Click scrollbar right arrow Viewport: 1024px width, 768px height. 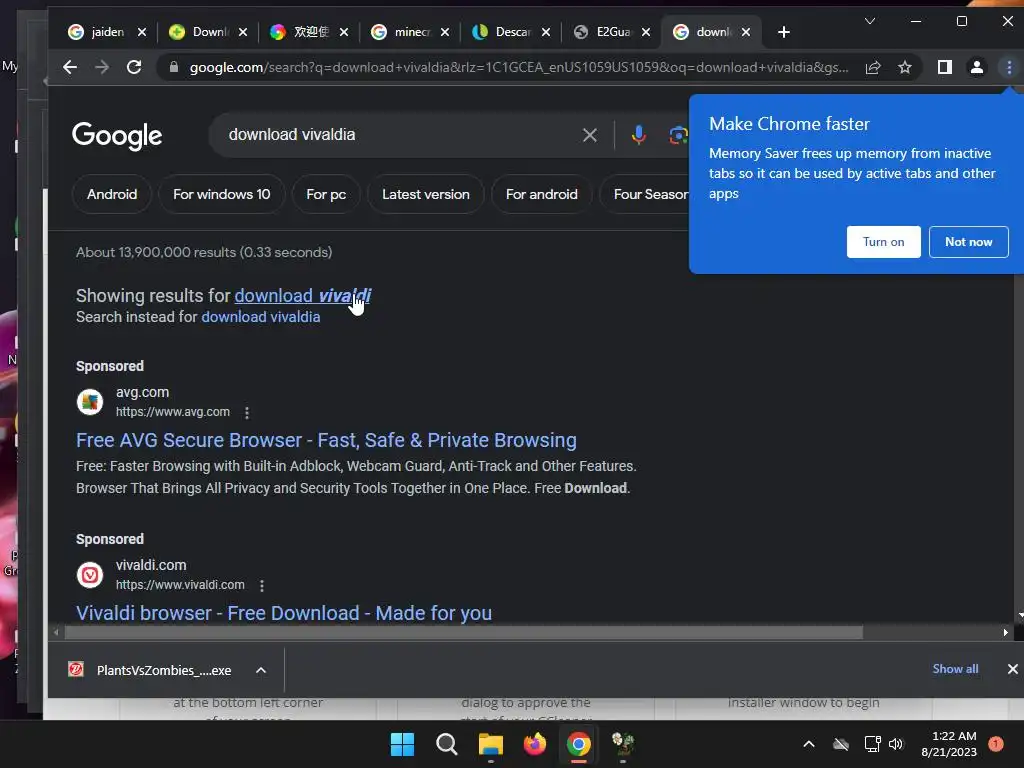coord(1005,632)
